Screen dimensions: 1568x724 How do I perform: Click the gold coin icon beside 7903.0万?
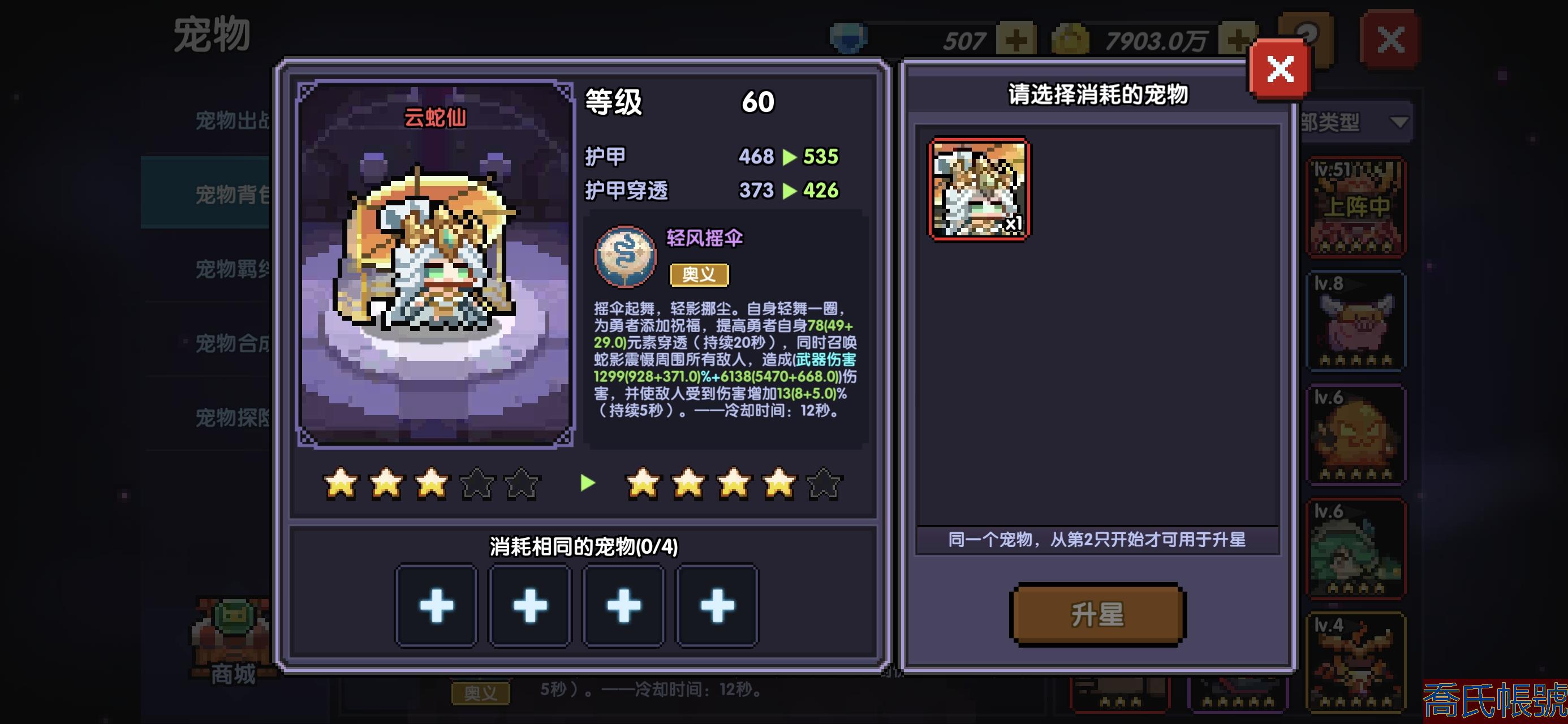point(1071,40)
